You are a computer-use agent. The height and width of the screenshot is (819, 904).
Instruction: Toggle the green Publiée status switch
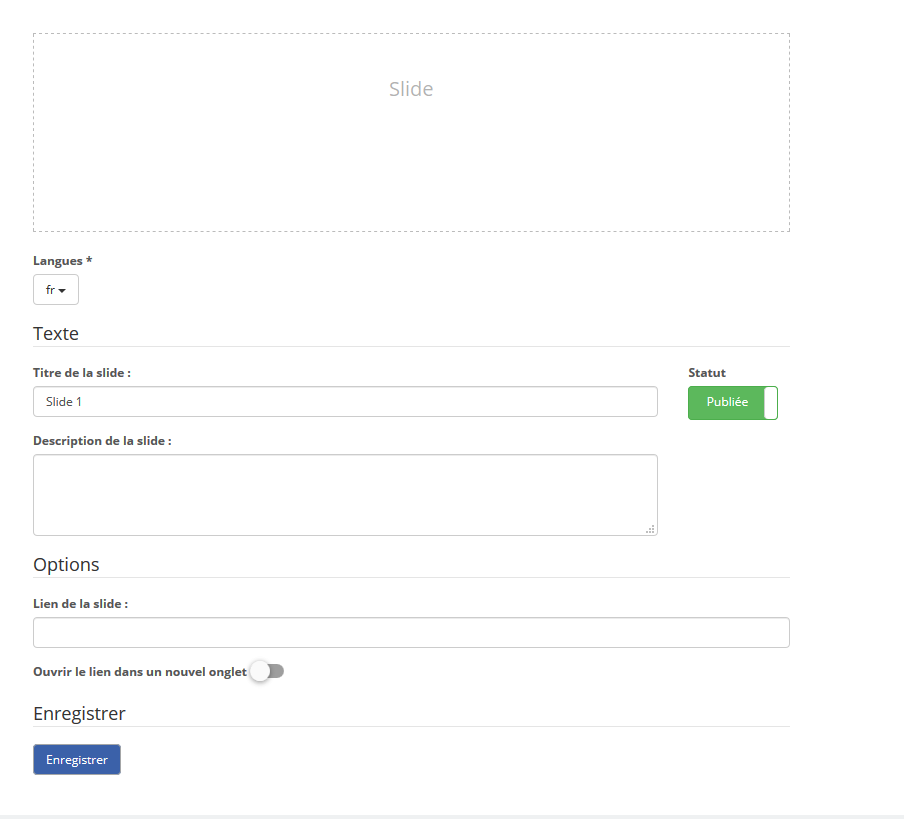point(733,403)
